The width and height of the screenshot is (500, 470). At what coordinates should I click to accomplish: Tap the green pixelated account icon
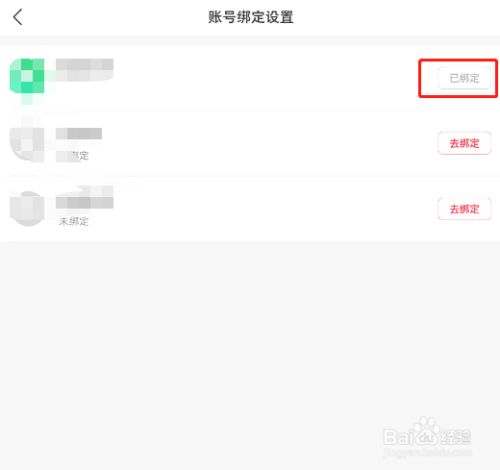point(27,78)
